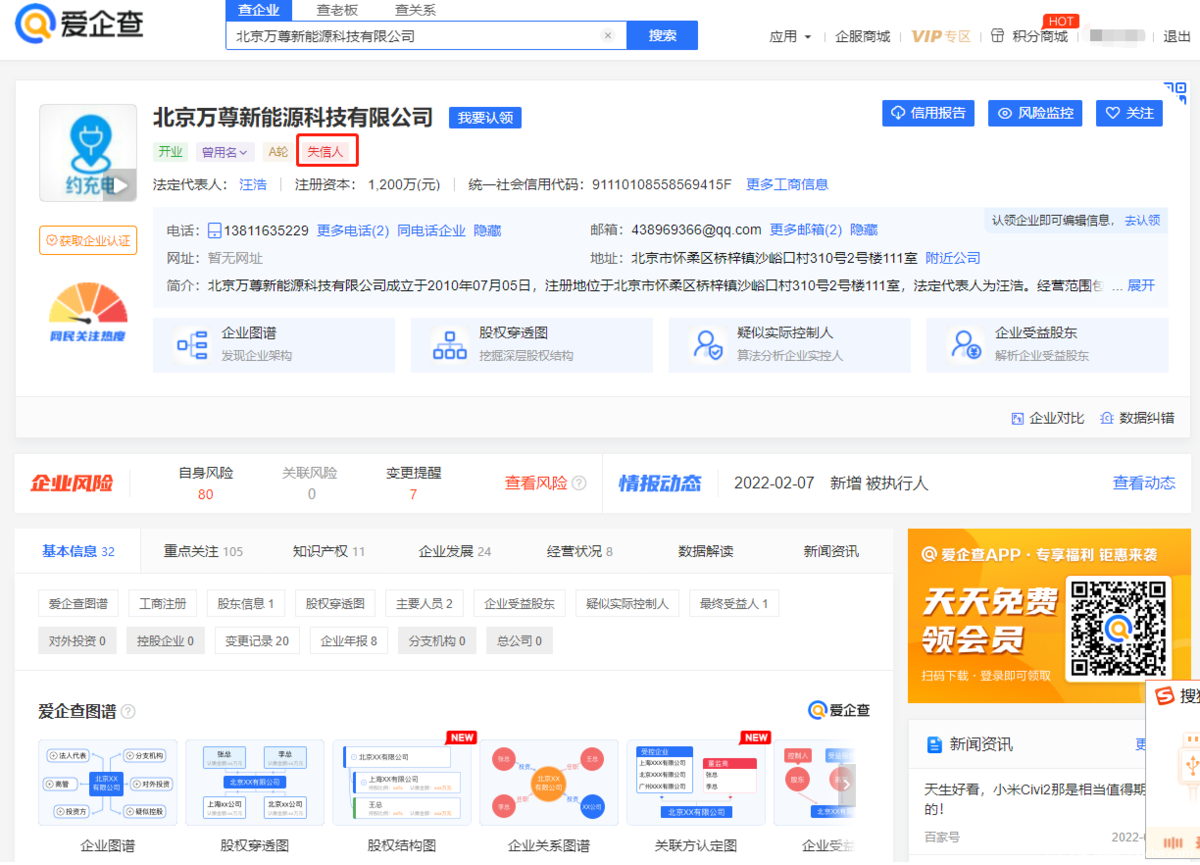This screenshot has width=1200, height=865.
Task: Expand the 曾用名 dropdown tag
Action: 224,152
